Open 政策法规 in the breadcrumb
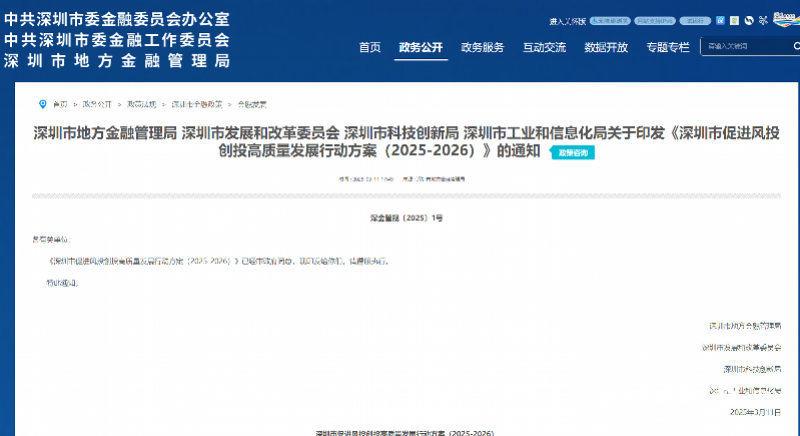Screen dimensions: 800x436 141,104
